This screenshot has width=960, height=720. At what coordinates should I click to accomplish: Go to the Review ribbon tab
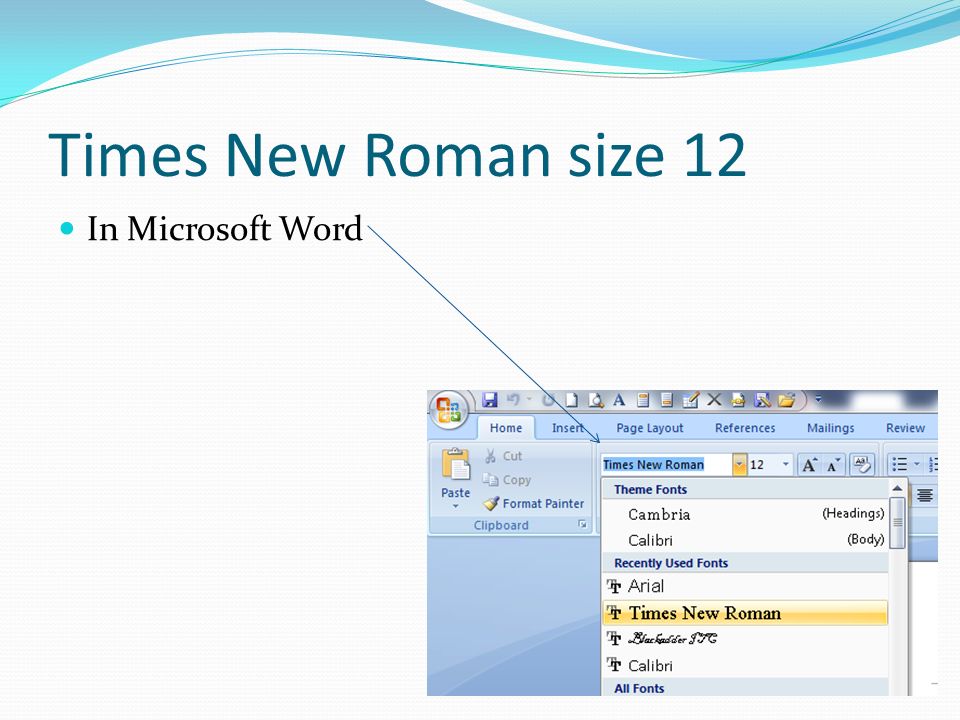905,428
